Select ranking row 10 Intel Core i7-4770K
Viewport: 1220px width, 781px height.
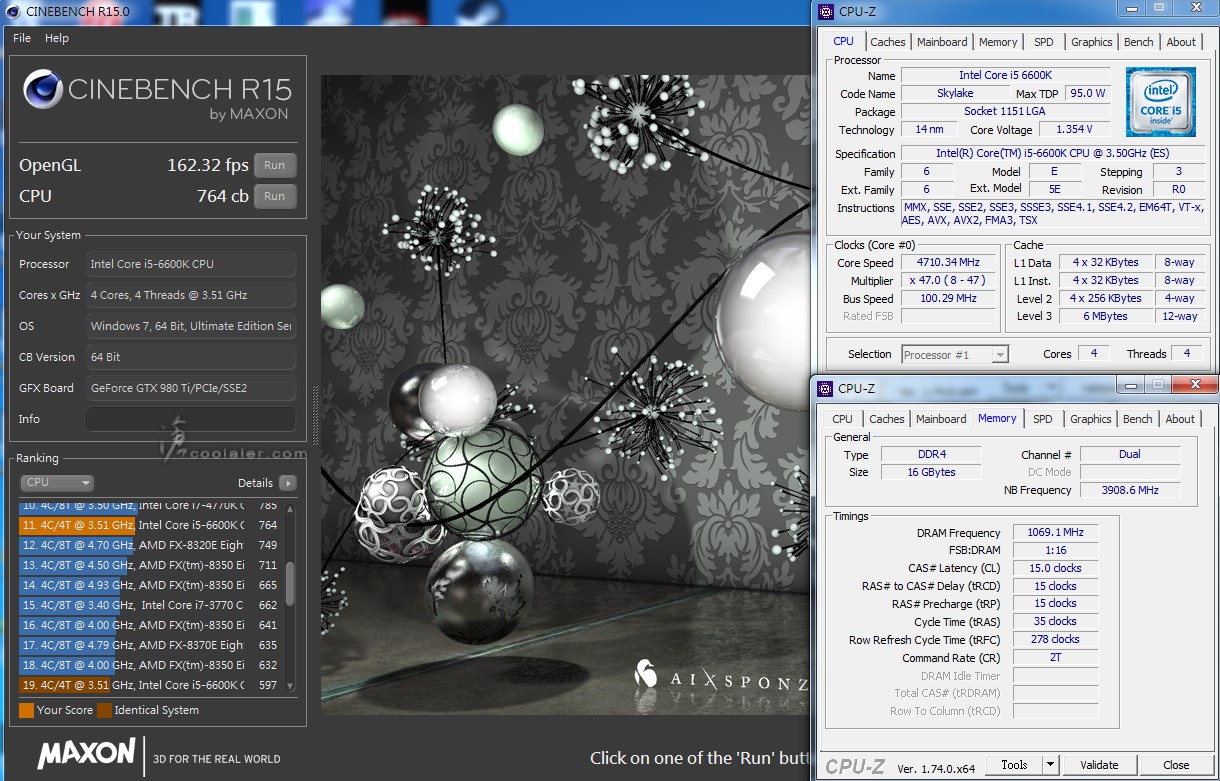(x=150, y=506)
